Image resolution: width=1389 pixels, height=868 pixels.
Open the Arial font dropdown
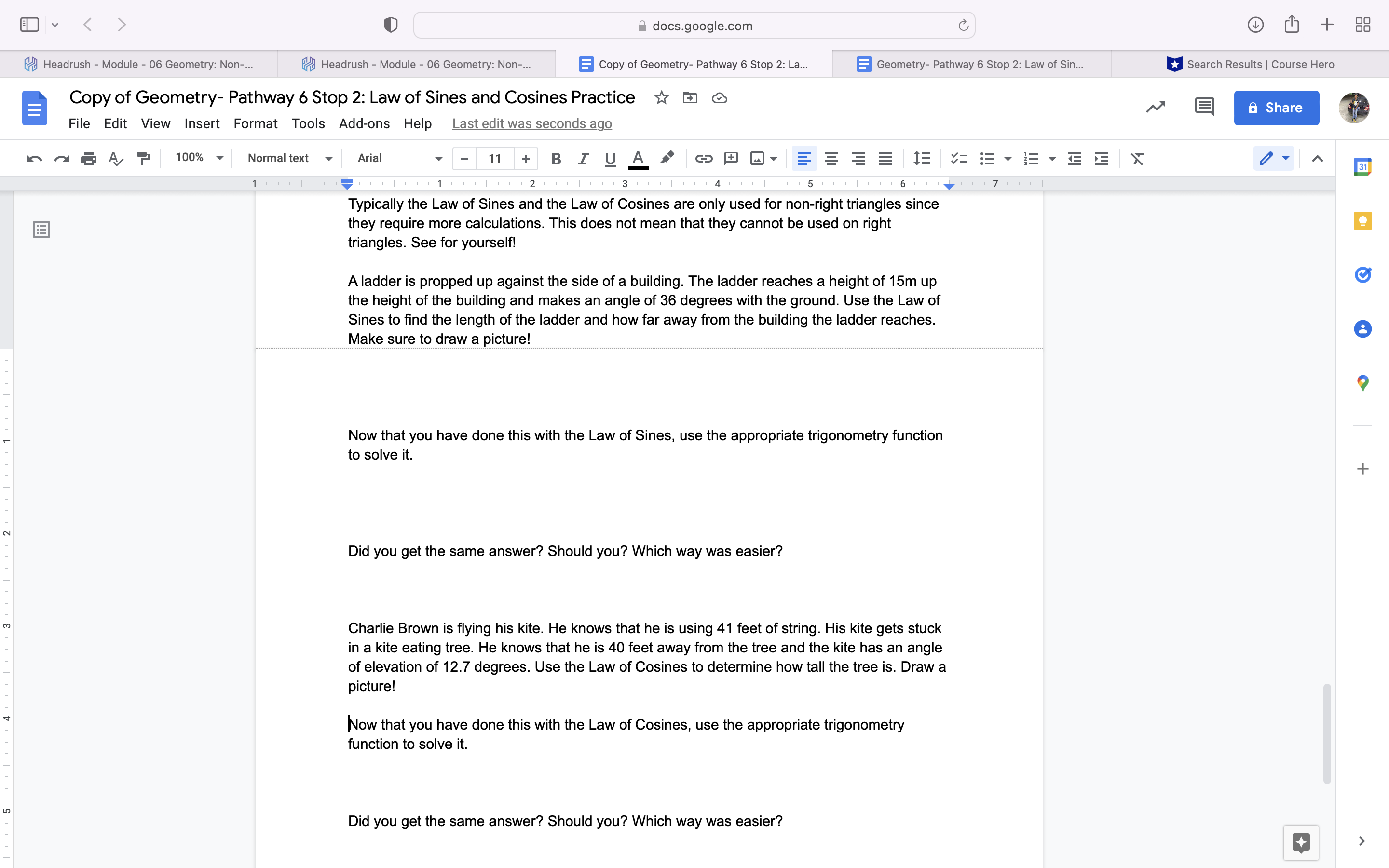point(399,158)
